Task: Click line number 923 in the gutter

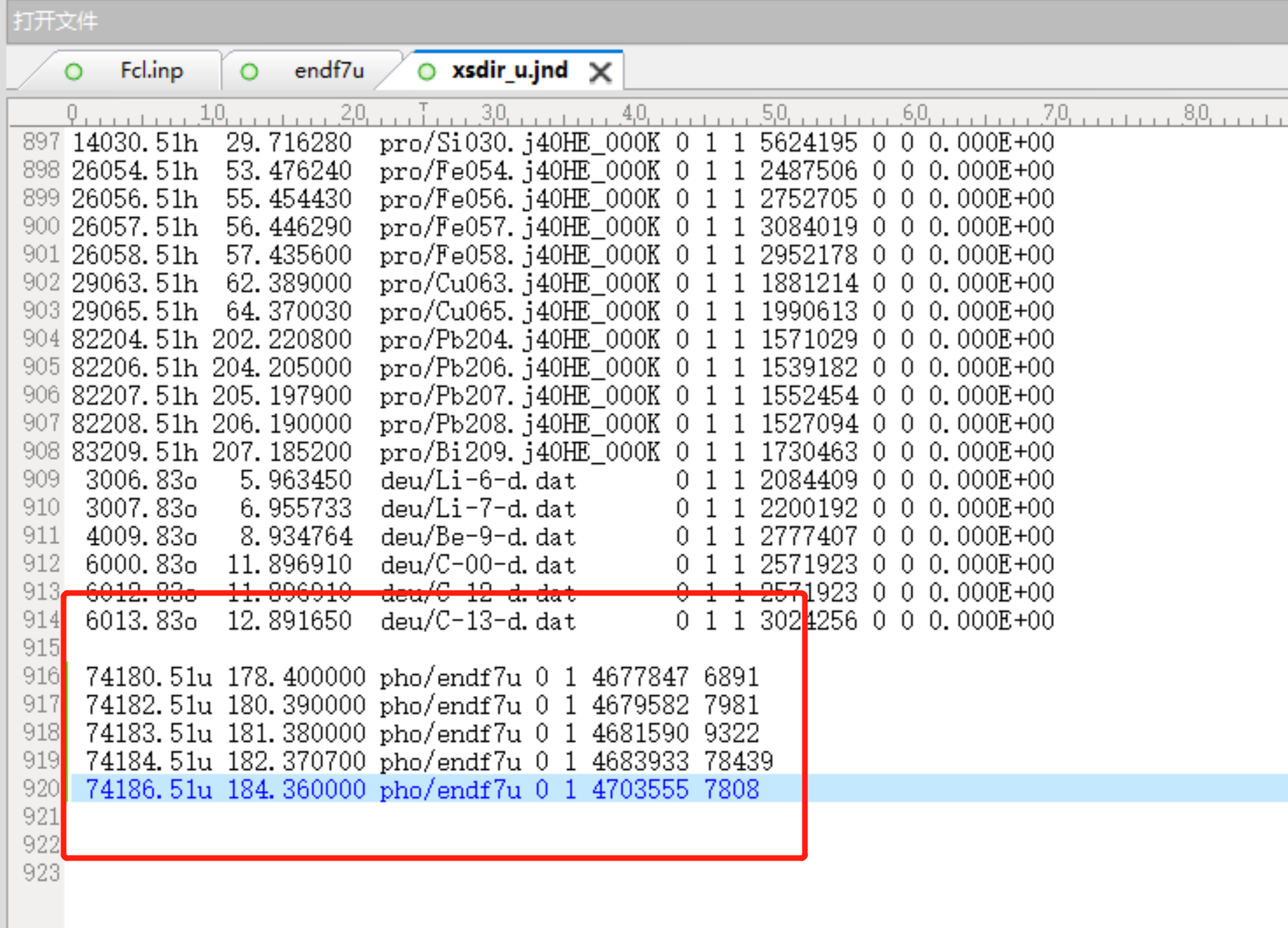Action: coord(41,873)
